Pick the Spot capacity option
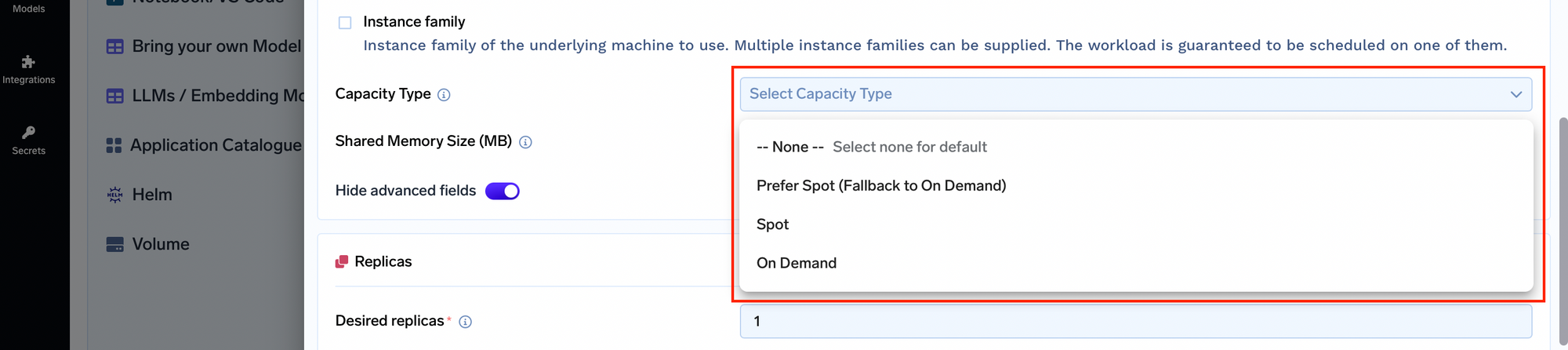1568x350 pixels. point(772,224)
